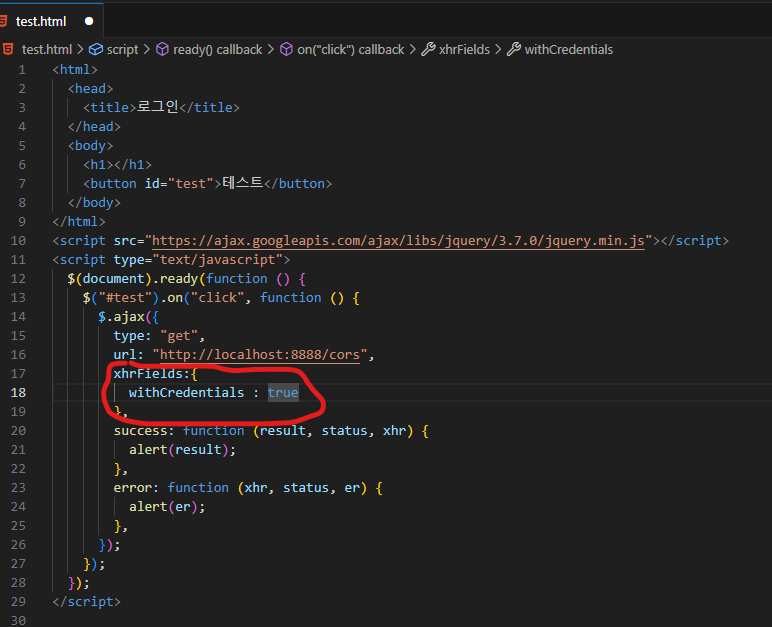Viewport: 772px width, 627px height.
Task: Click the HTML icon in the breadcrumb
Action: point(8,49)
